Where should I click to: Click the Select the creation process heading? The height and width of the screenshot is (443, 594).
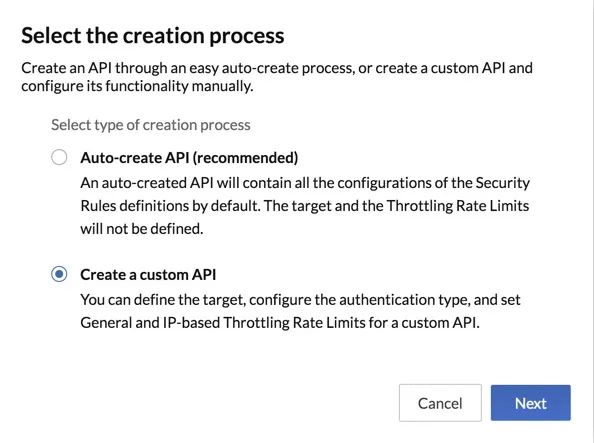tap(153, 36)
